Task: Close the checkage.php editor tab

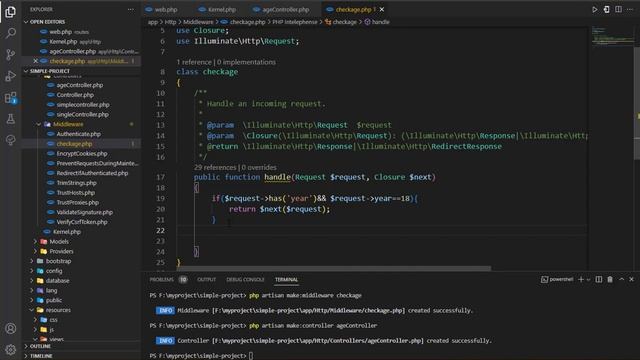Action: coord(382,9)
